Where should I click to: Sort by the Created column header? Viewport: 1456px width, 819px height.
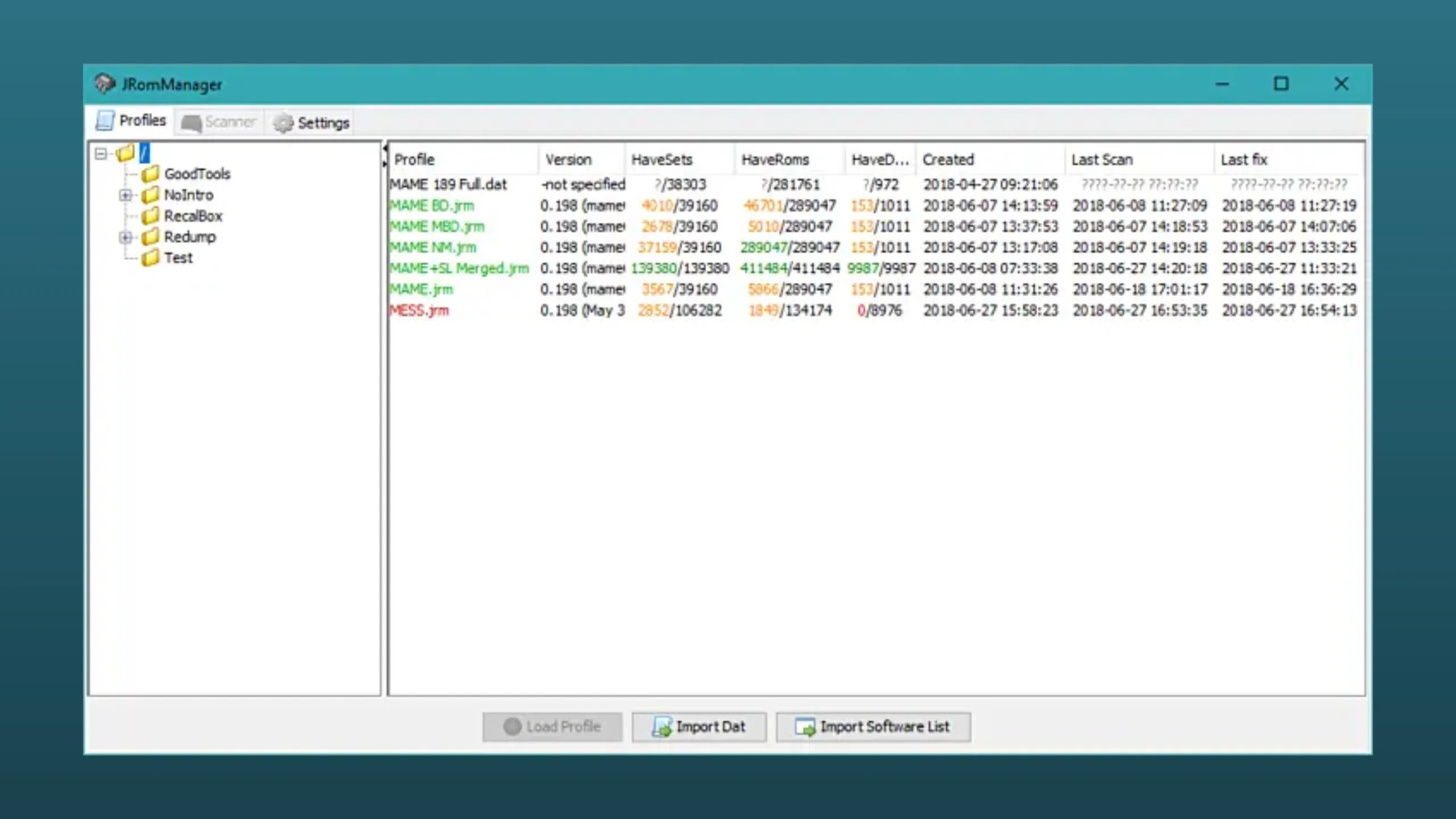990,159
